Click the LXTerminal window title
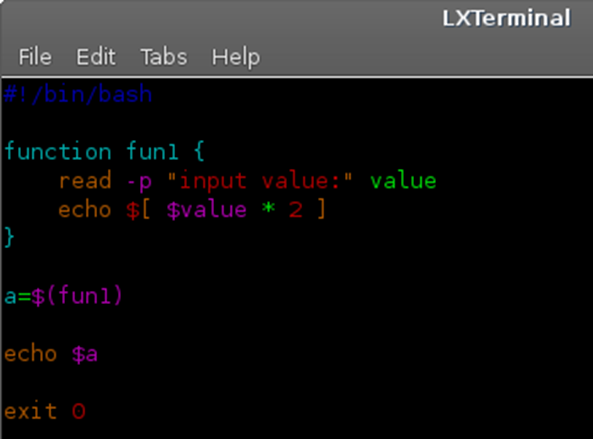This screenshot has height=439, width=593. 506,18
